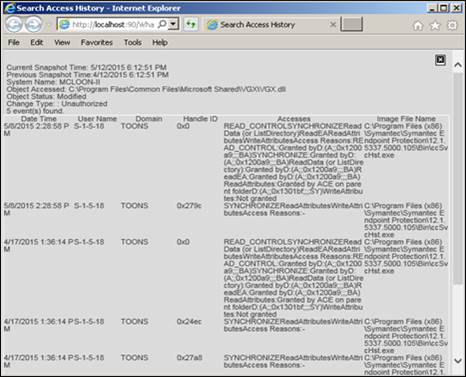Open Favorites star icon

tap(435, 25)
